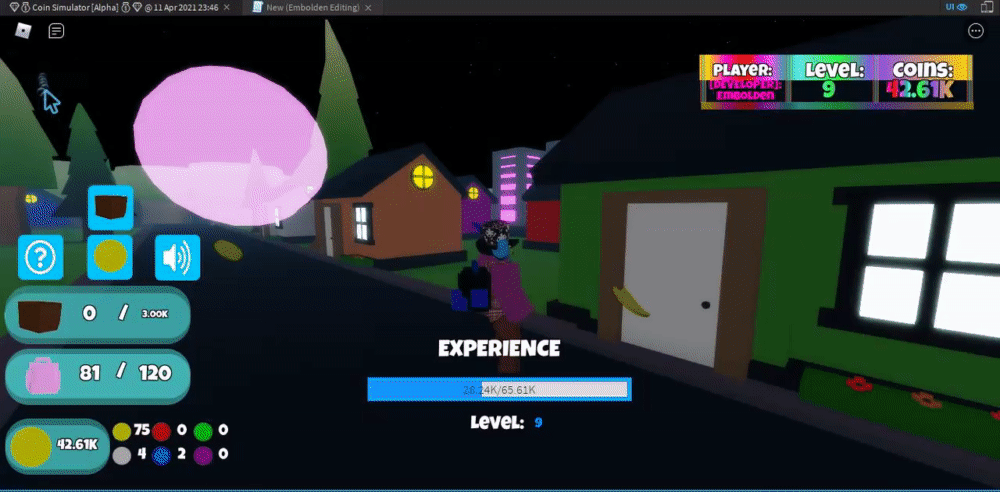Click the COINS panel showing 42.61K

click(x=921, y=82)
